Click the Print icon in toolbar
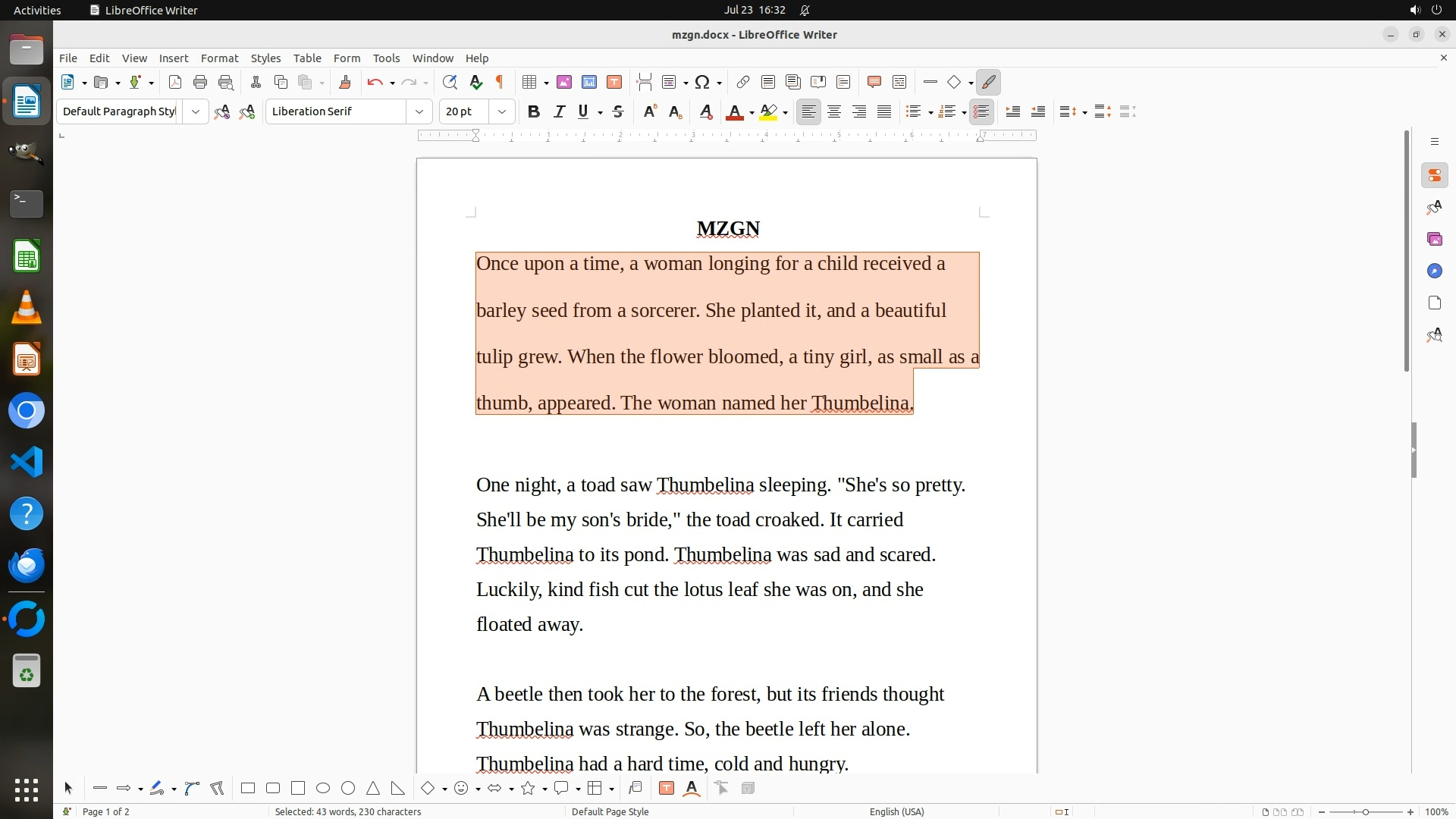1456x819 pixels. click(x=200, y=83)
